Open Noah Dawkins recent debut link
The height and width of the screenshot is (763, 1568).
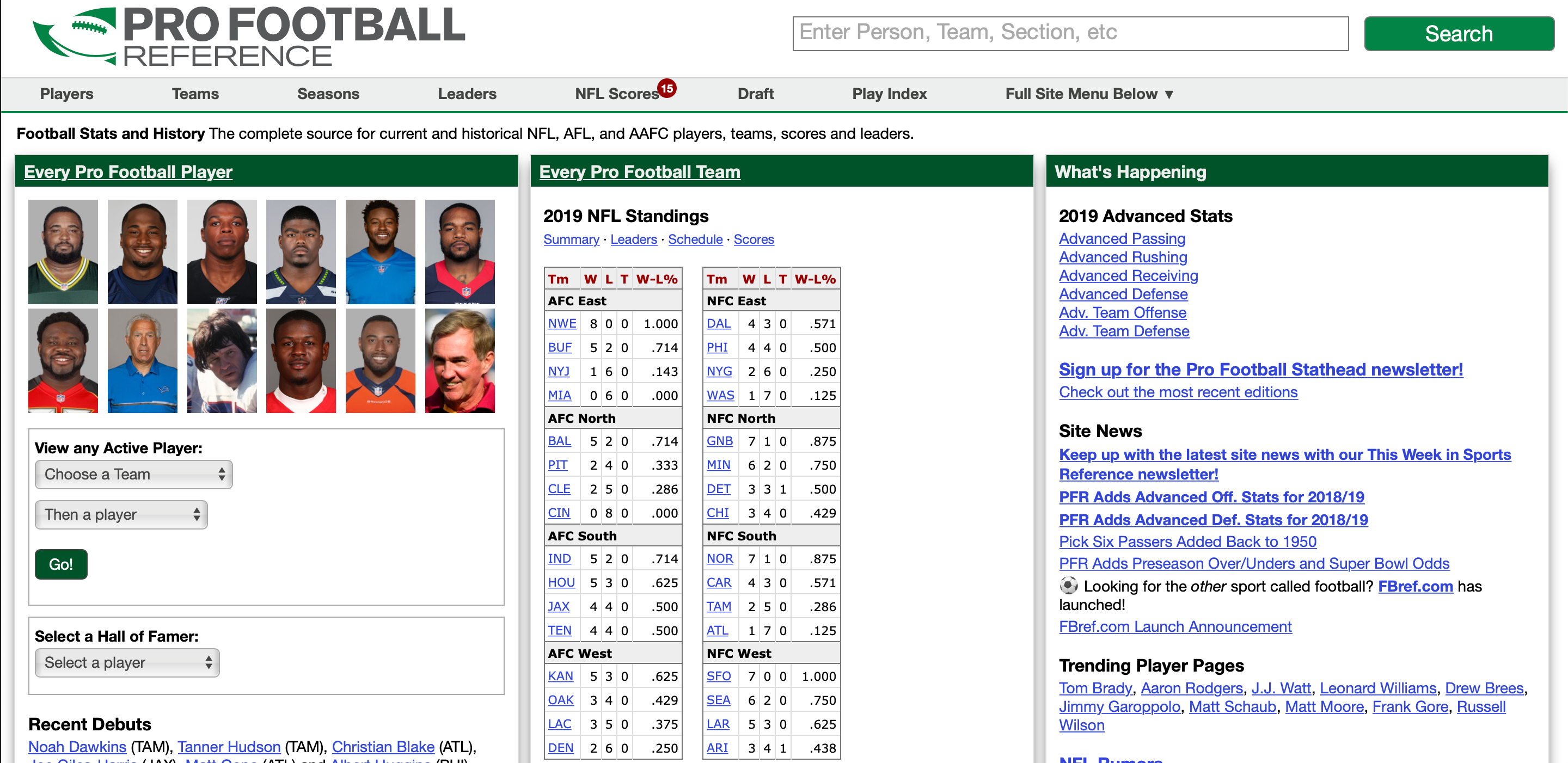point(77,747)
